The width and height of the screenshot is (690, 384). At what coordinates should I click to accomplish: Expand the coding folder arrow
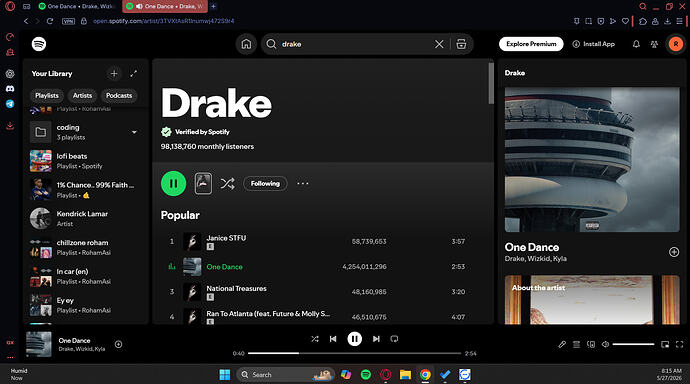134,132
